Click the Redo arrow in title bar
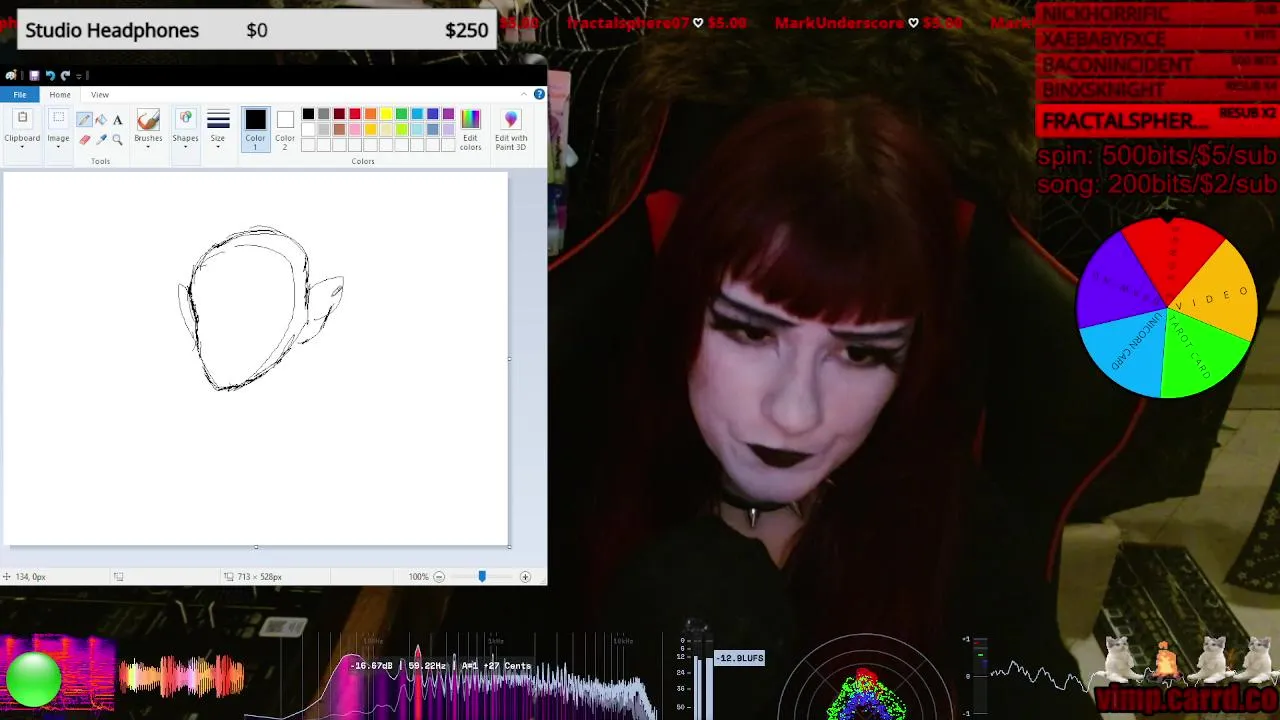Screen dimensions: 1280x720 pos(65,75)
